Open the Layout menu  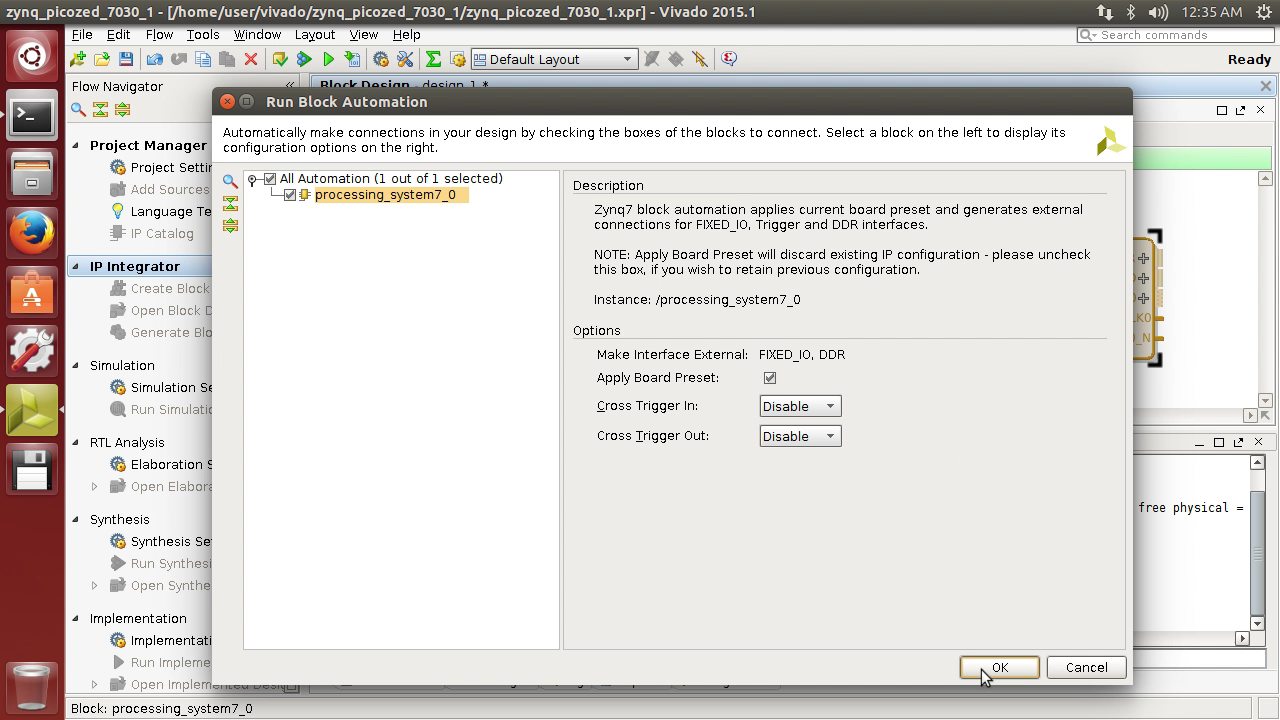coord(314,34)
